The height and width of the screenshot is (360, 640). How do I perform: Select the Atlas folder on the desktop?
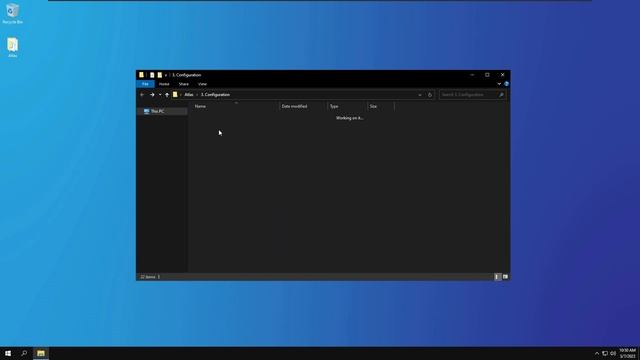point(12,47)
